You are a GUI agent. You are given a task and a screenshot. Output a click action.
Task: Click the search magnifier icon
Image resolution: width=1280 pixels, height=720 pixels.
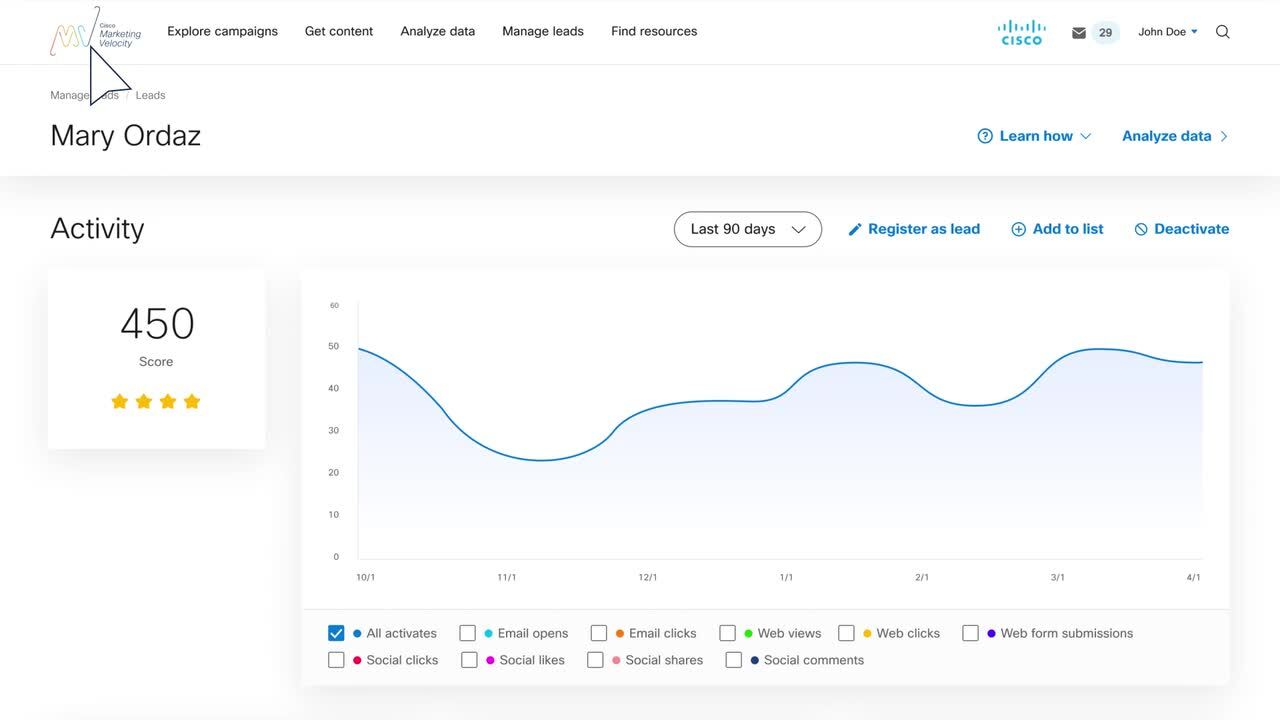click(x=1222, y=32)
